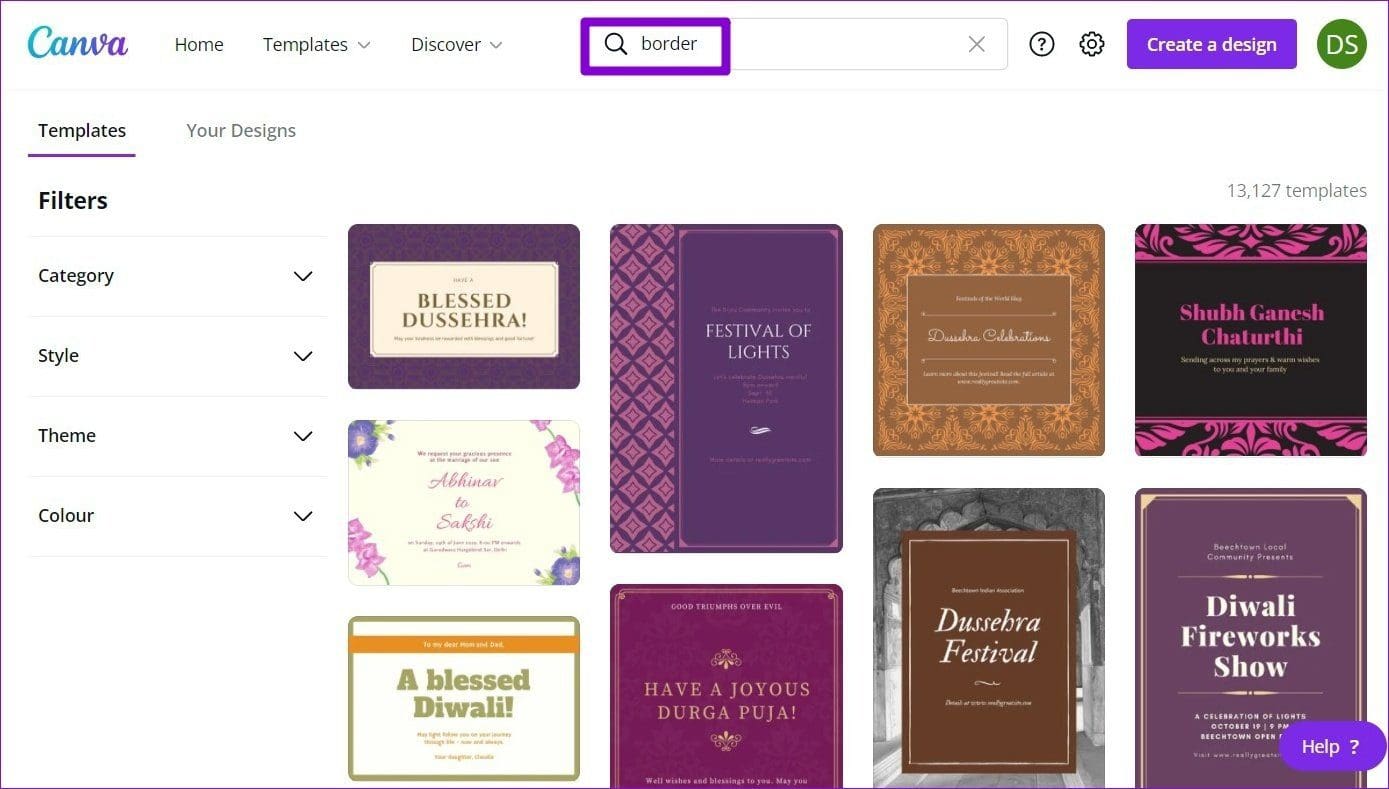
Task: Switch to the Your Designs tab
Action: (x=241, y=130)
